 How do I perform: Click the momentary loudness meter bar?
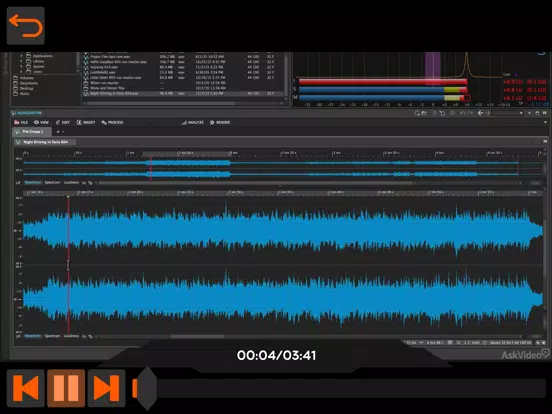point(384,98)
